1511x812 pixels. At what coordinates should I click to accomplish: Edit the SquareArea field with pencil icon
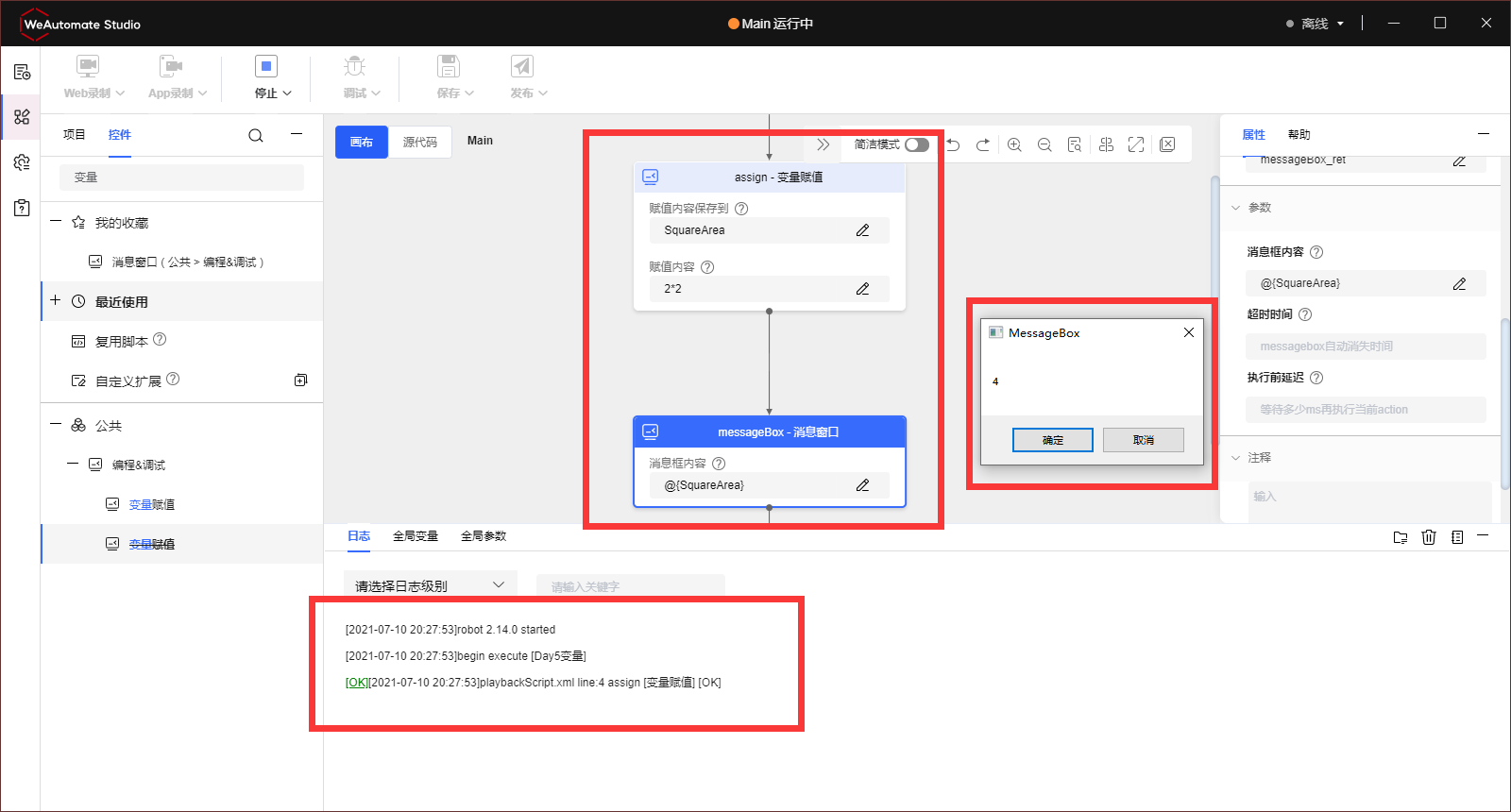862,230
